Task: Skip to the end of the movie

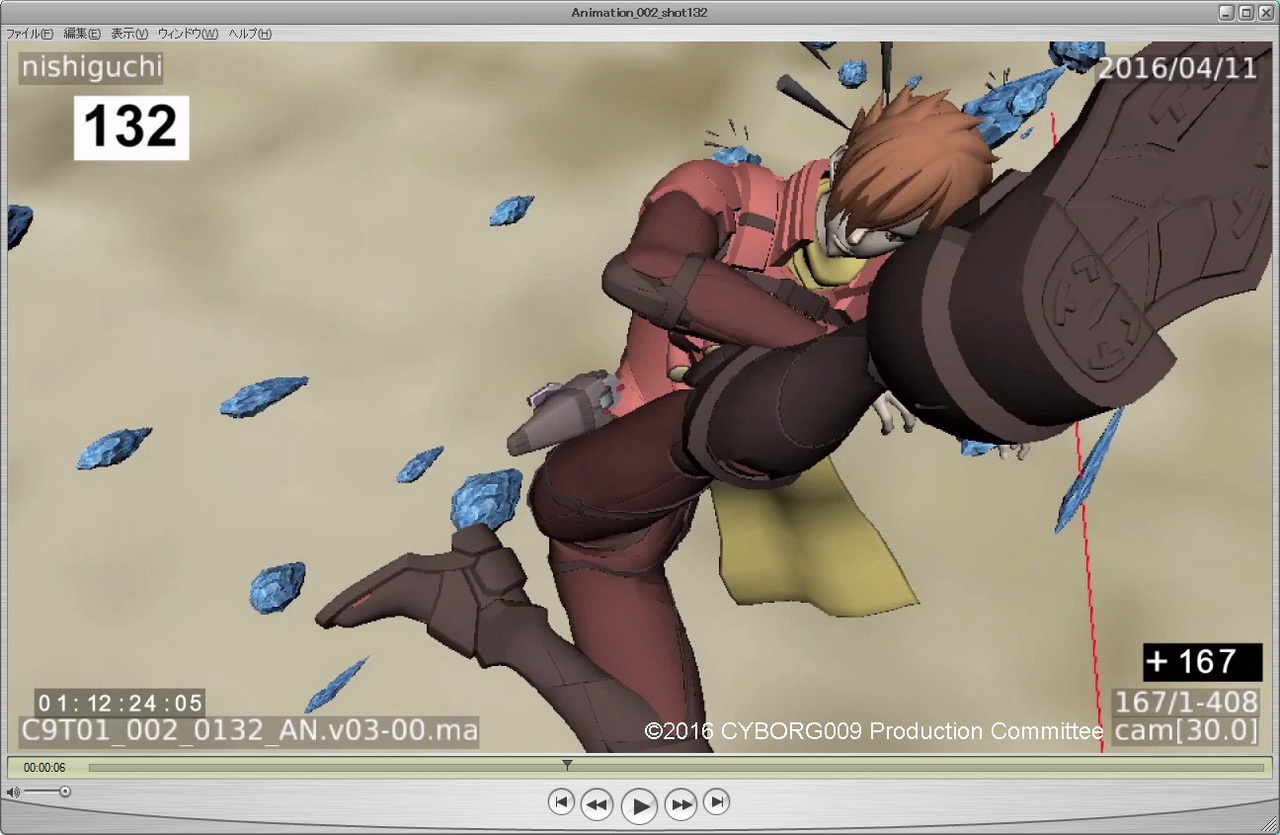Action: pyautogui.click(x=716, y=801)
